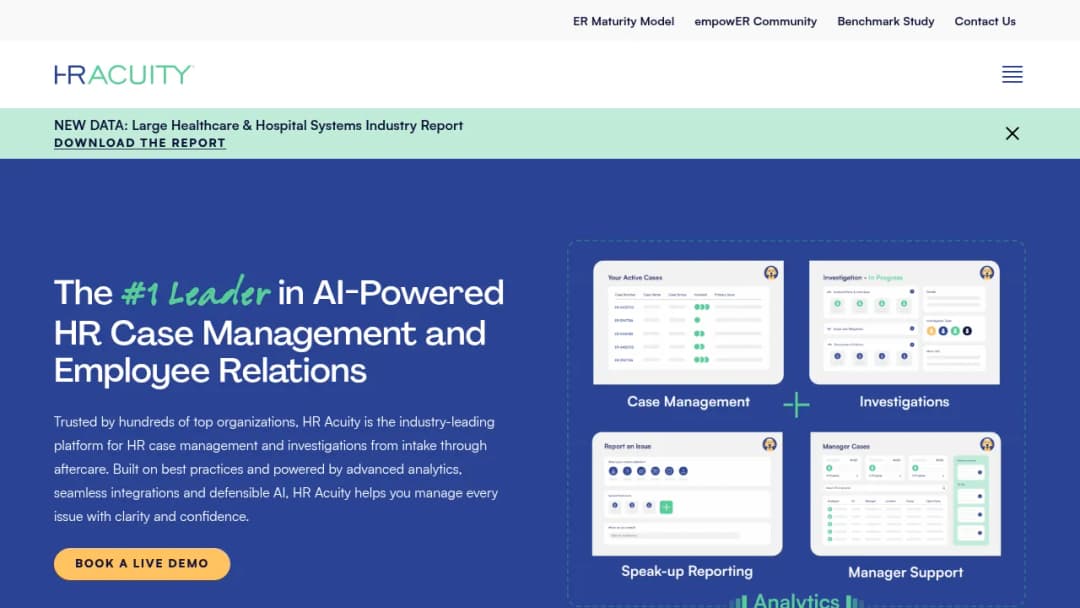Click the green plus icon between cards
Viewport: 1080px width, 608px height.
796,405
